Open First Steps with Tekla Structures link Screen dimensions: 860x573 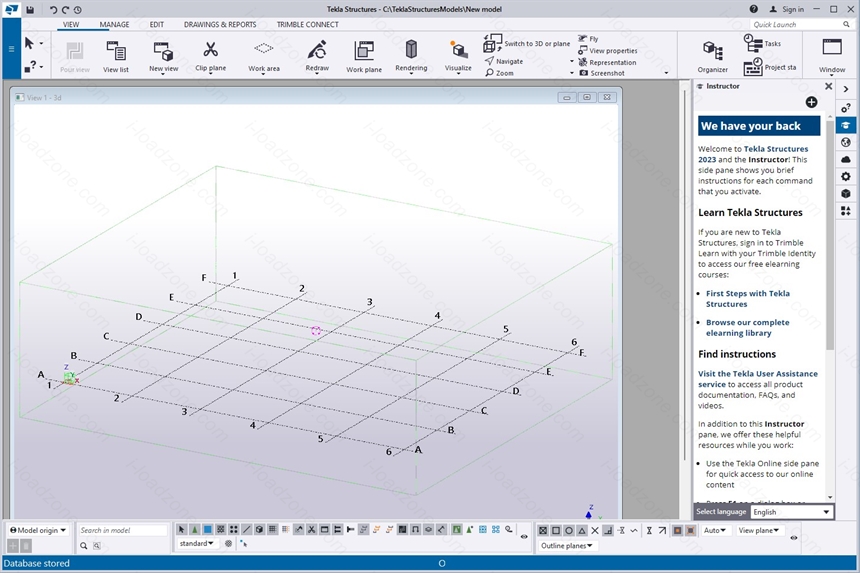(x=748, y=299)
